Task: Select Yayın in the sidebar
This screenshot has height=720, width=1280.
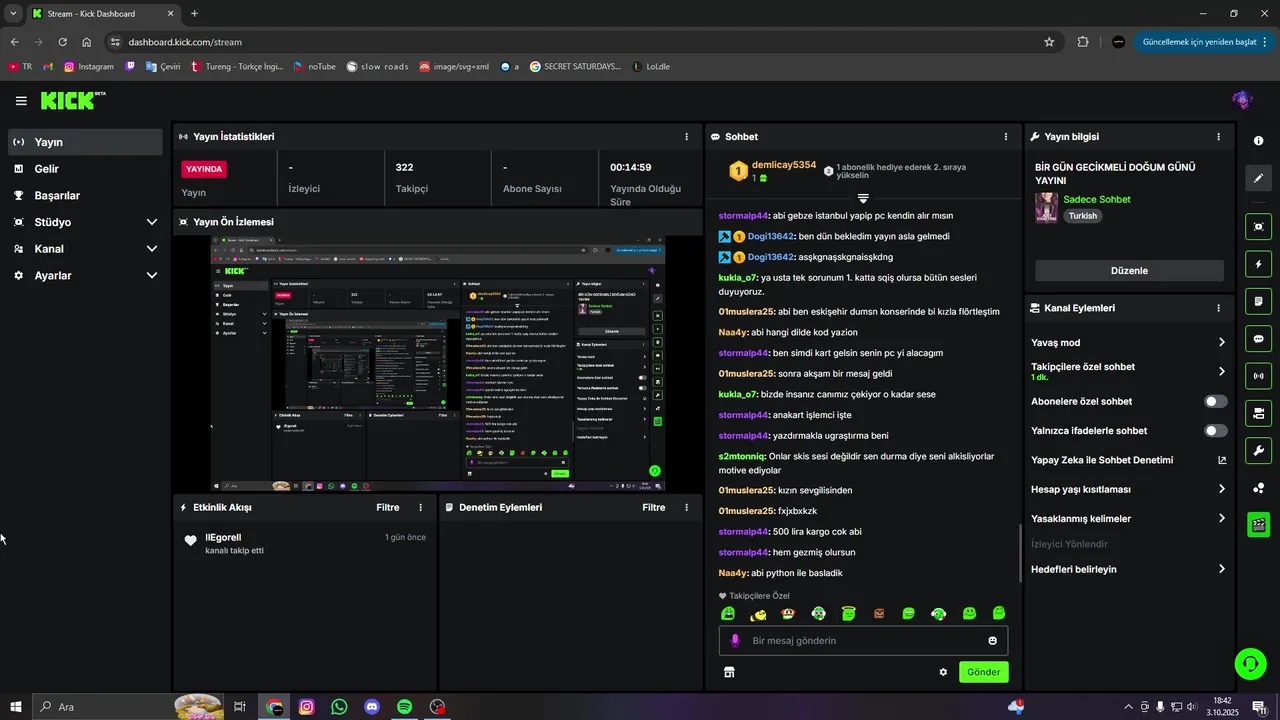Action: tap(85, 142)
